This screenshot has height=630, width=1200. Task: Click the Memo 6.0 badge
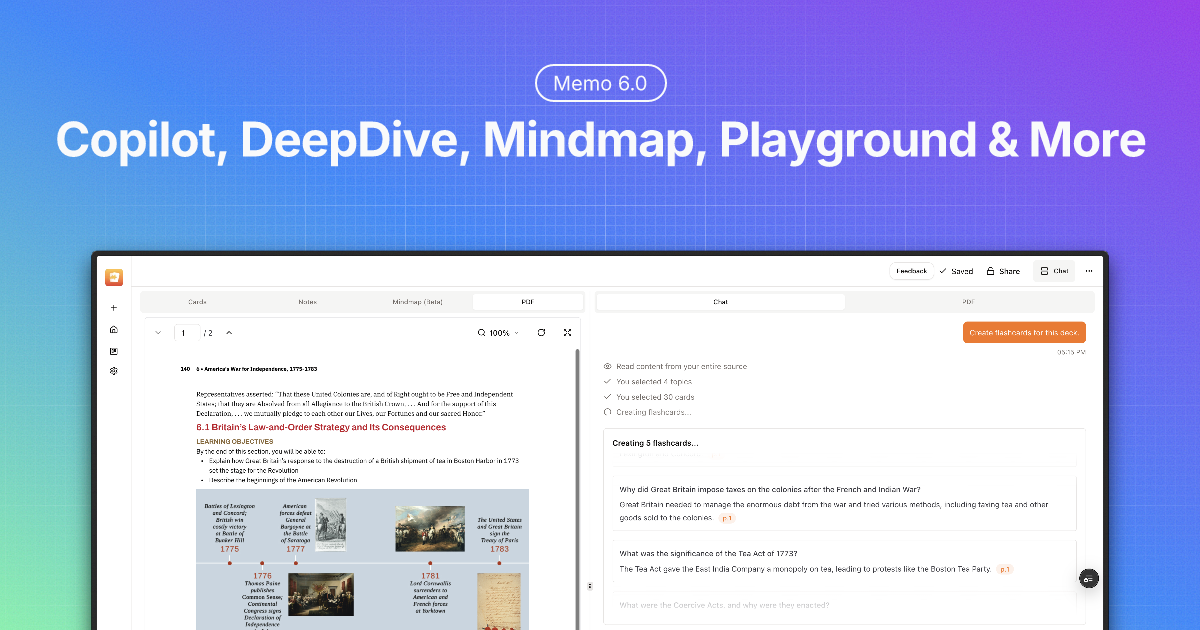tap(600, 83)
